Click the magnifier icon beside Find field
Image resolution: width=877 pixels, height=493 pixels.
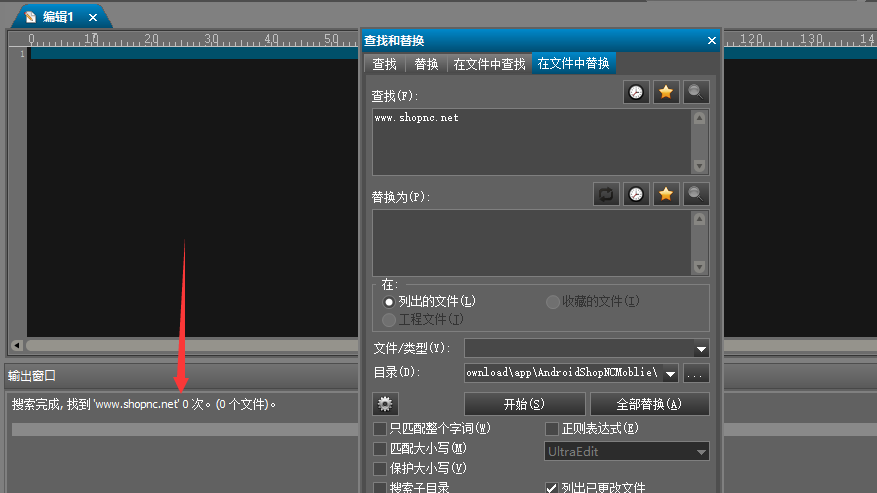click(x=696, y=92)
